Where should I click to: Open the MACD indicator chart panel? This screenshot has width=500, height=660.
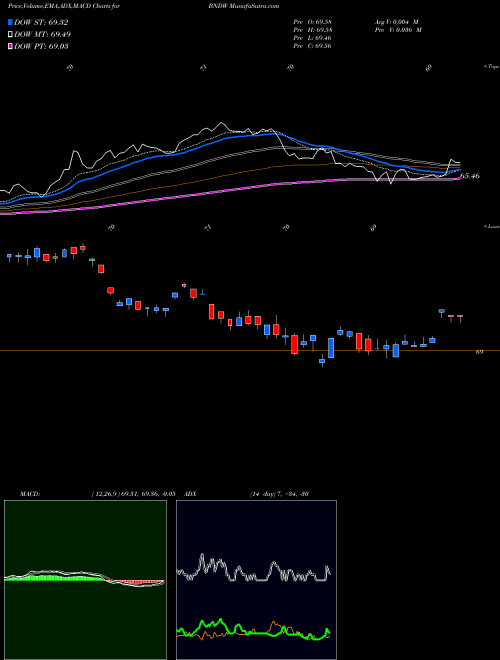(x=85, y=580)
